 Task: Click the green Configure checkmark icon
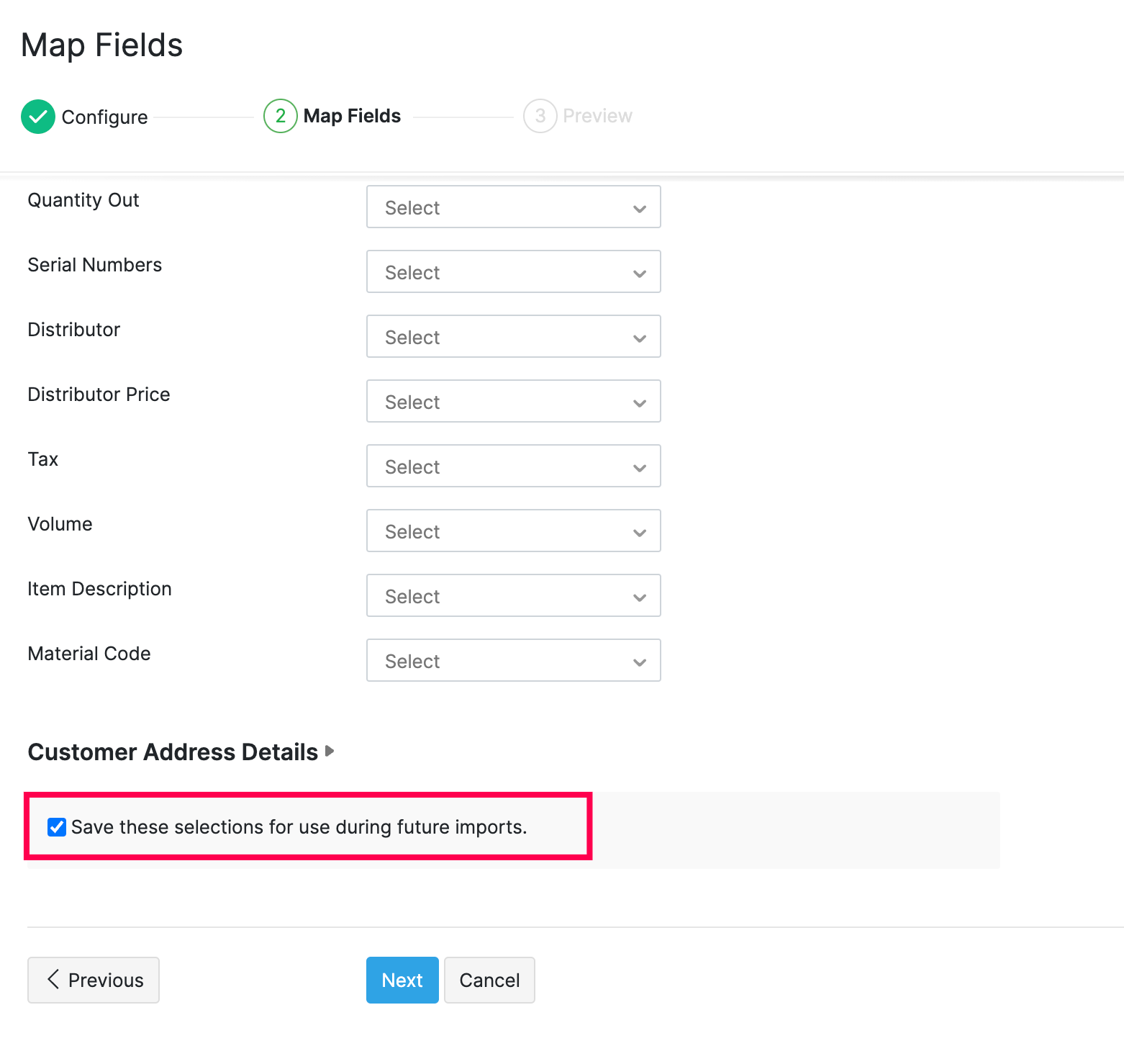(x=38, y=117)
